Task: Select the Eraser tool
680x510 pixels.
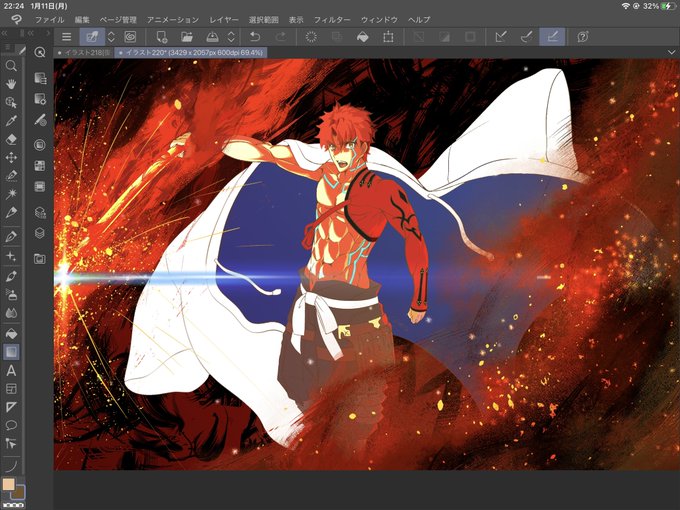Action: (11, 139)
